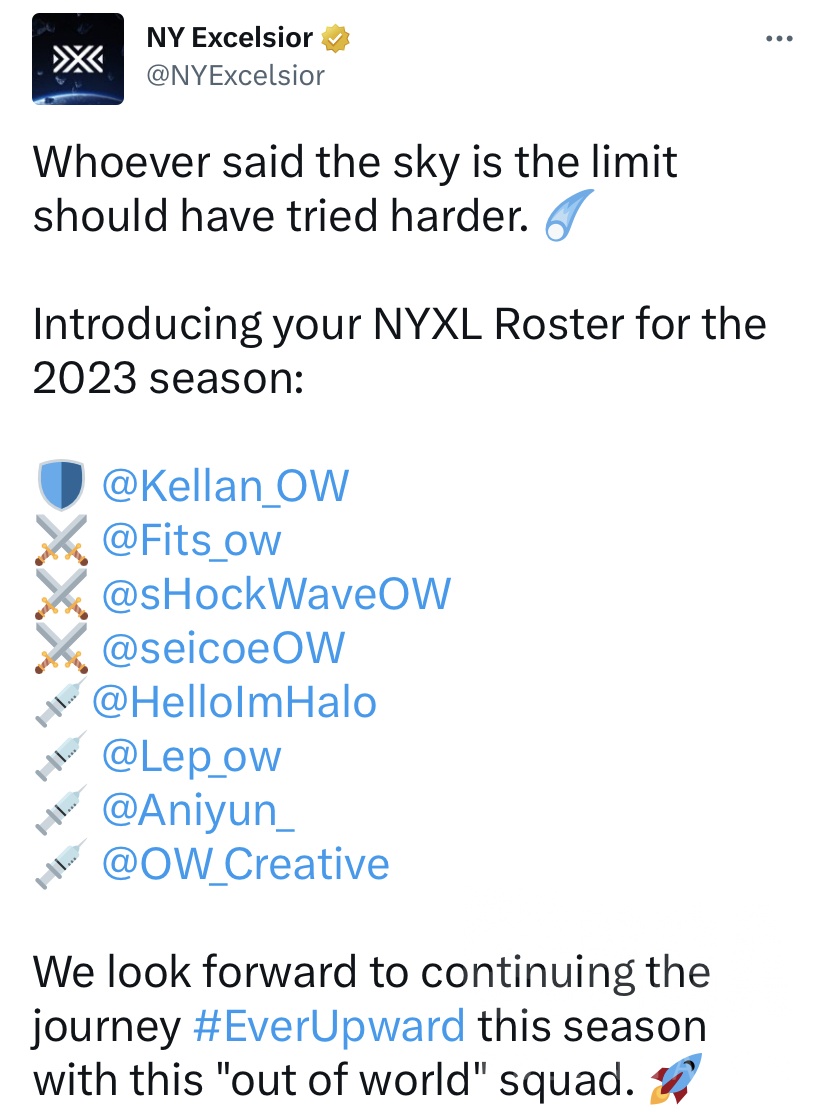This screenshot has height=1112, width=828.
Task: Open the @OW_Creative mention
Action: pyautogui.click(x=245, y=864)
